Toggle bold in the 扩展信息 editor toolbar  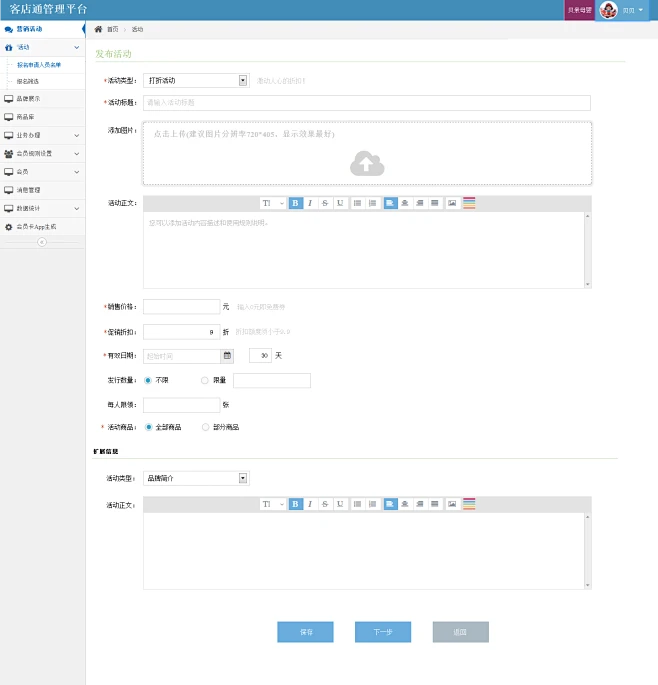click(x=295, y=504)
